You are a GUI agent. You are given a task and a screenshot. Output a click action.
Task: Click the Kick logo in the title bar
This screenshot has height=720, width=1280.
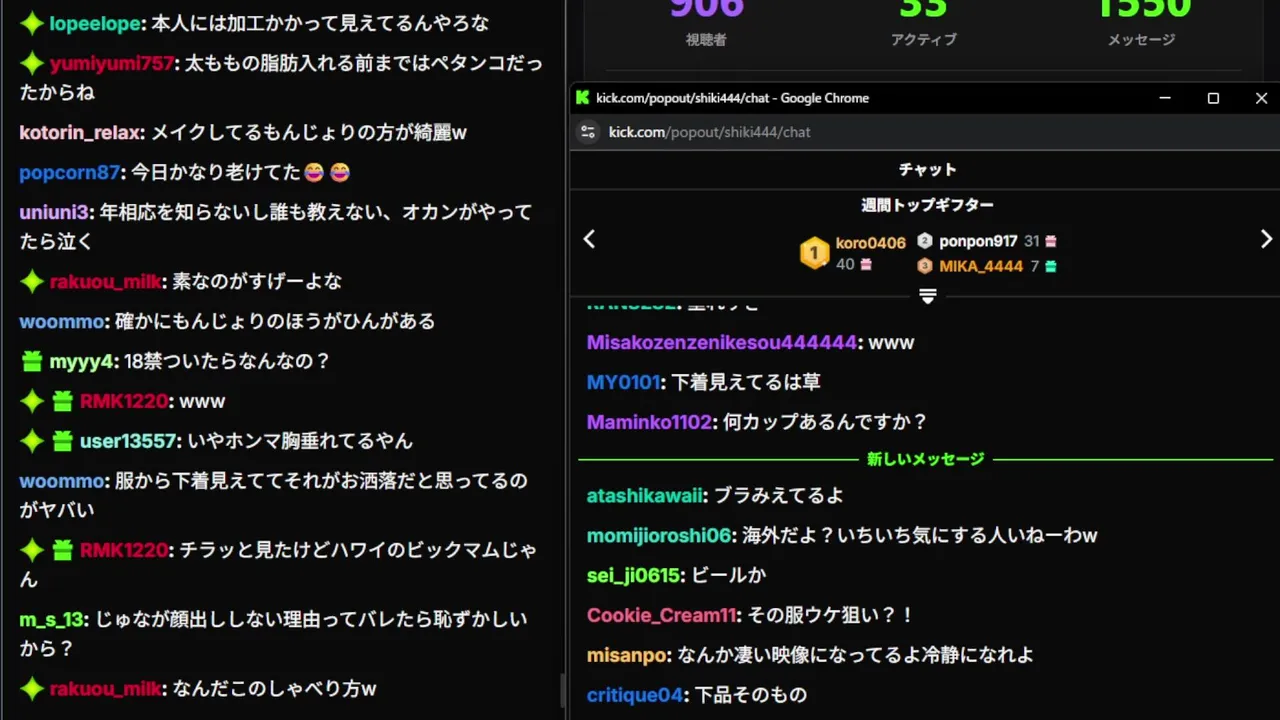click(x=582, y=98)
